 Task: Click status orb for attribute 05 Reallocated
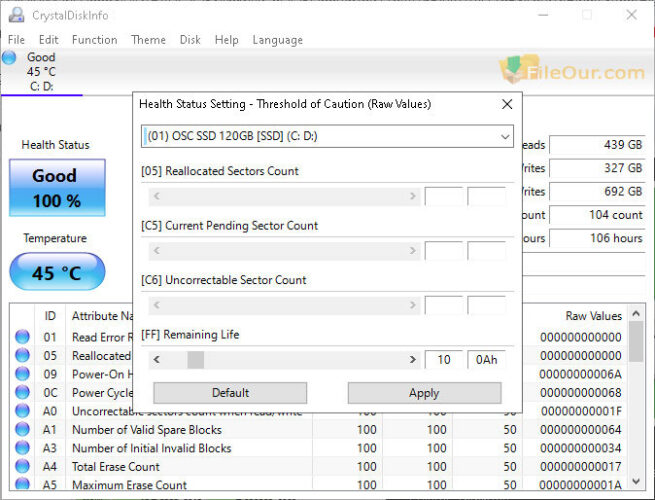(23, 355)
